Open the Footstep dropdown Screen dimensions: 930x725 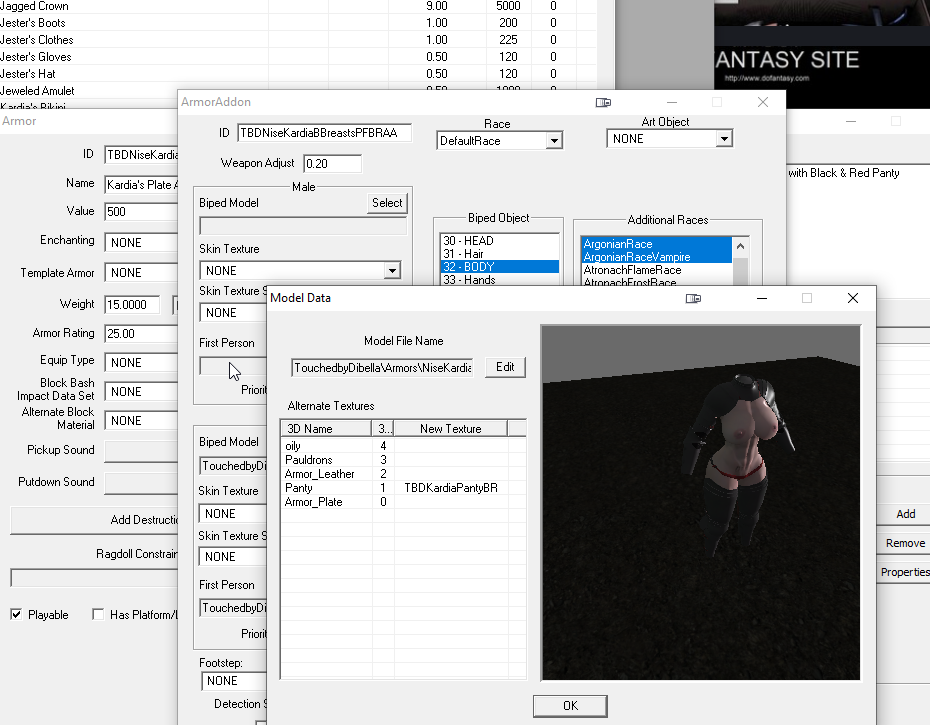coord(234,681)
